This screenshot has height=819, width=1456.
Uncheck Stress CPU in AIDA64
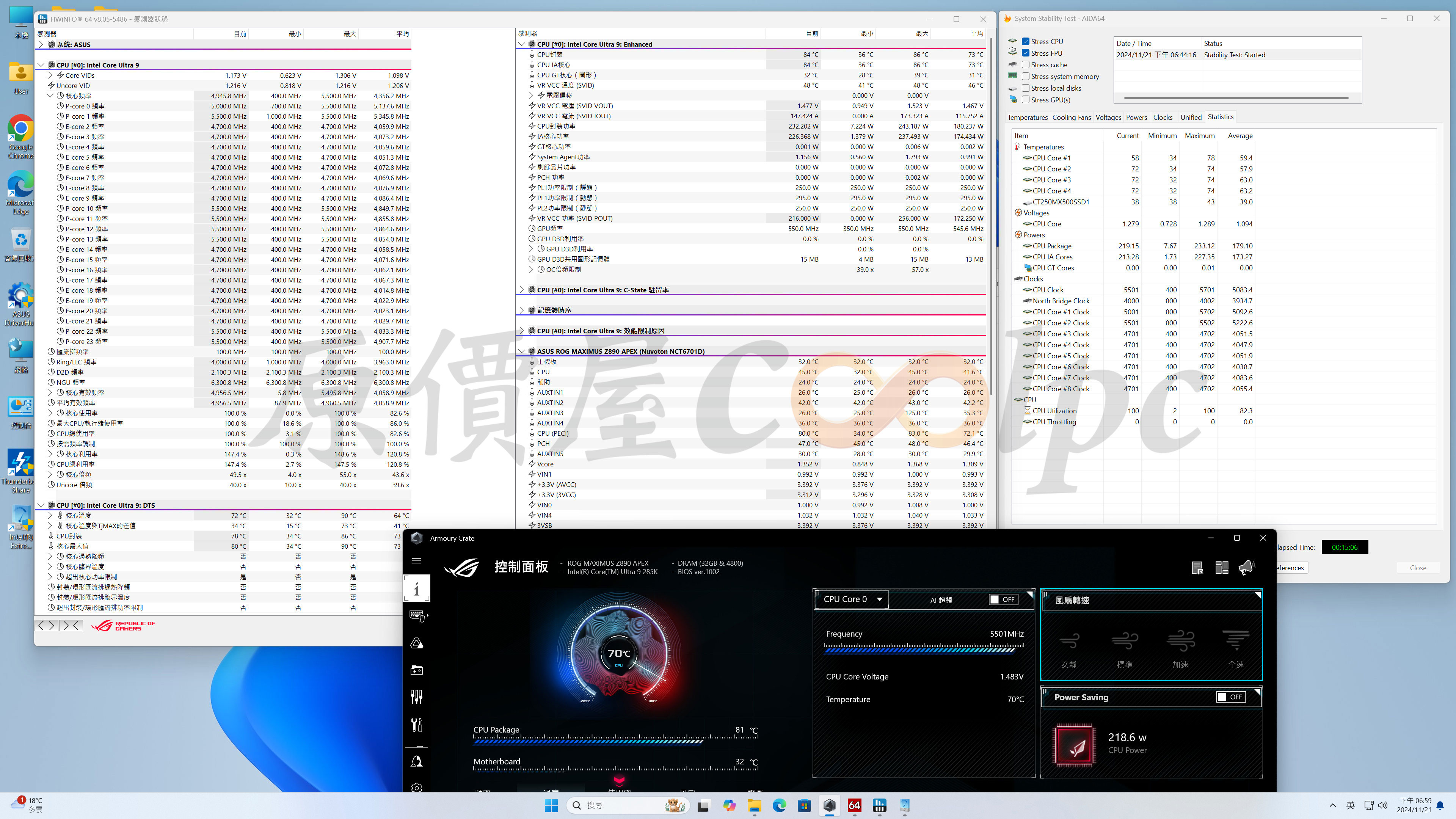pos(1025,41)
